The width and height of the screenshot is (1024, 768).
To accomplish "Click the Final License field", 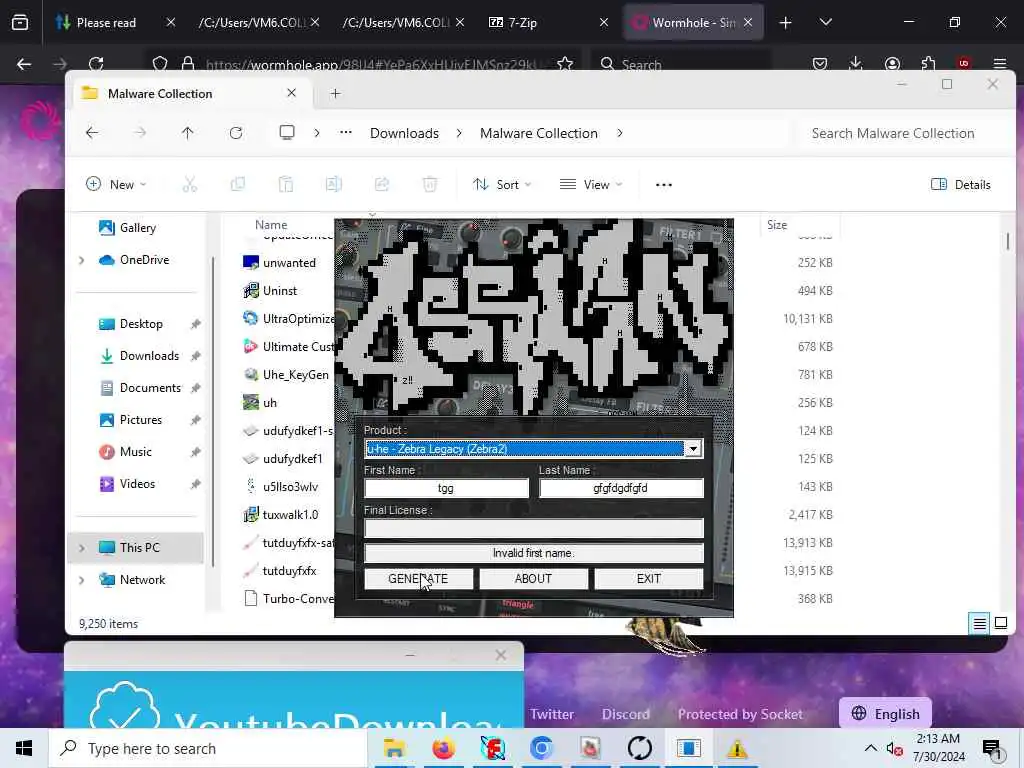I will point(534,528).
